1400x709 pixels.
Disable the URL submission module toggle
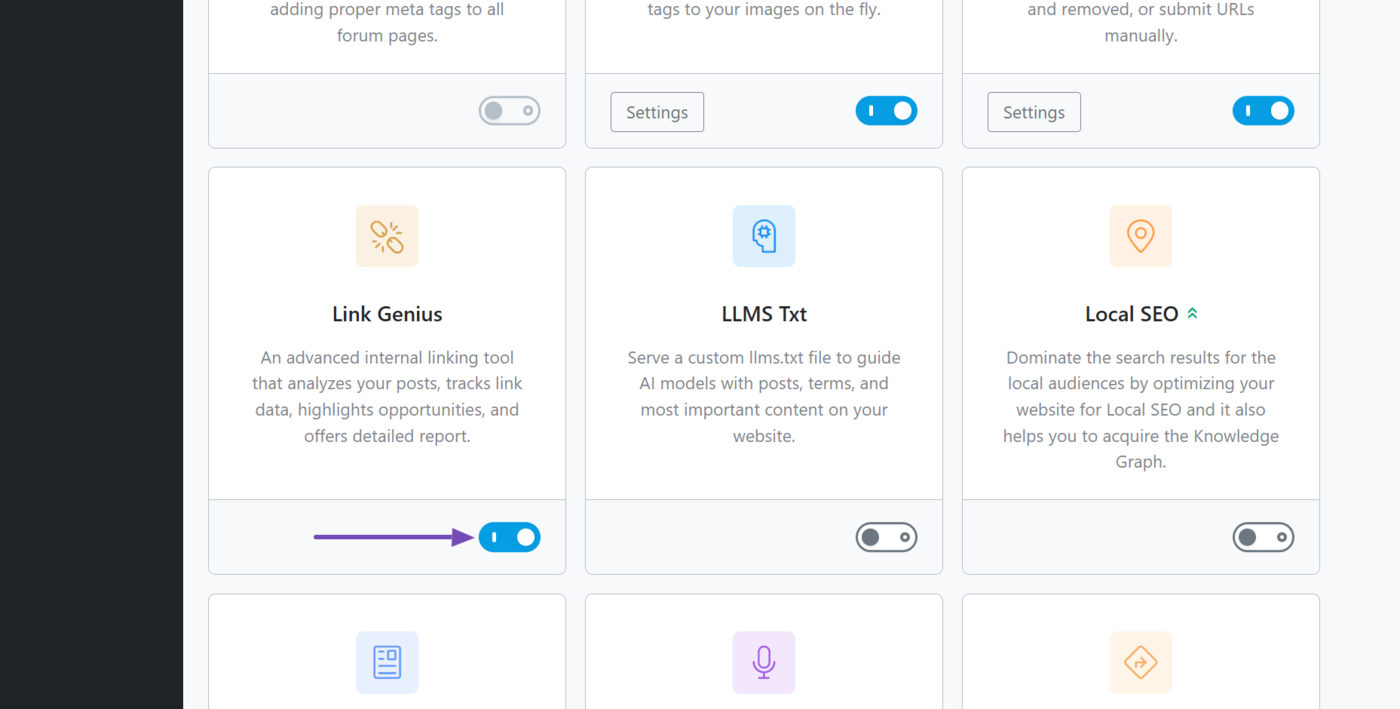(1263, 110)
